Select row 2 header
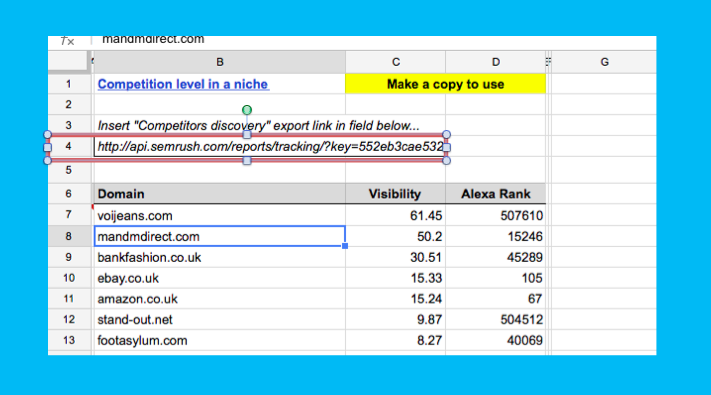Image resolution: width=711 pixels, height=395 pixels. click(x=69, y=105)
